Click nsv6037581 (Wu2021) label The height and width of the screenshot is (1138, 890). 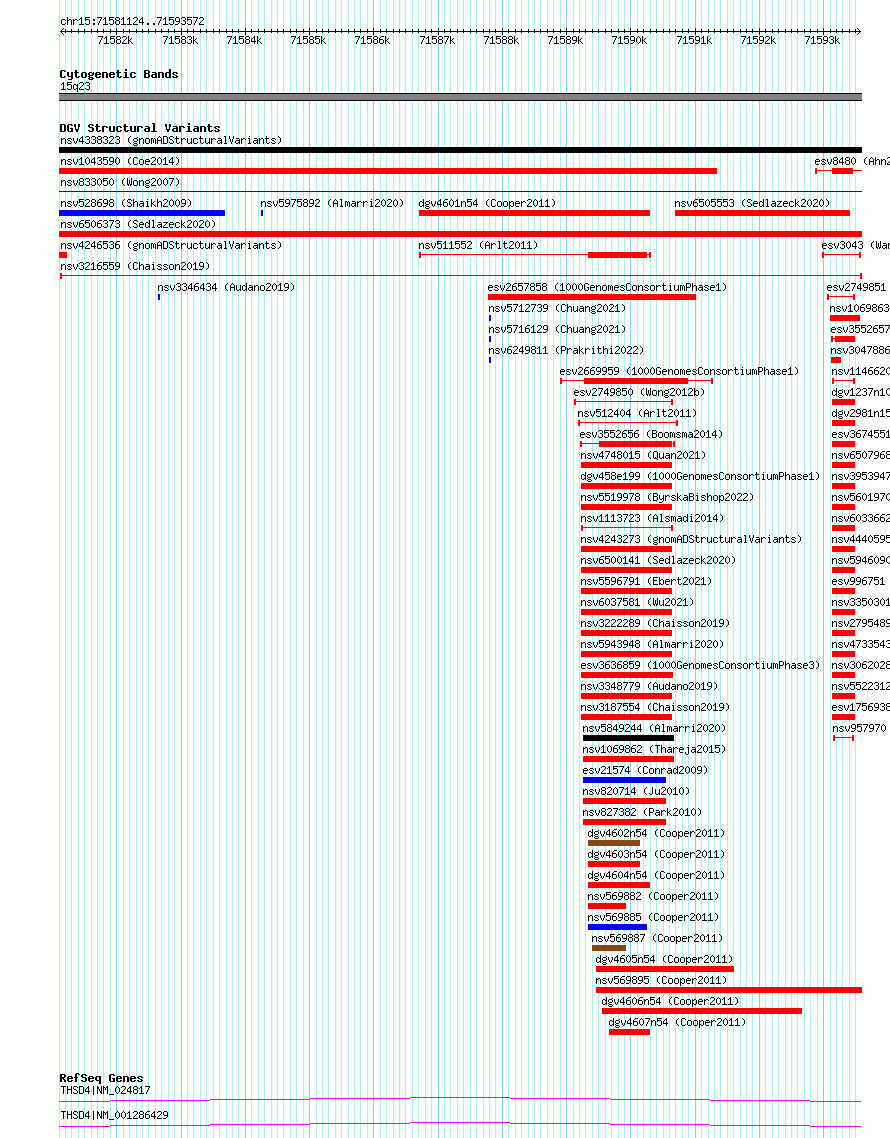click(637, 603)
